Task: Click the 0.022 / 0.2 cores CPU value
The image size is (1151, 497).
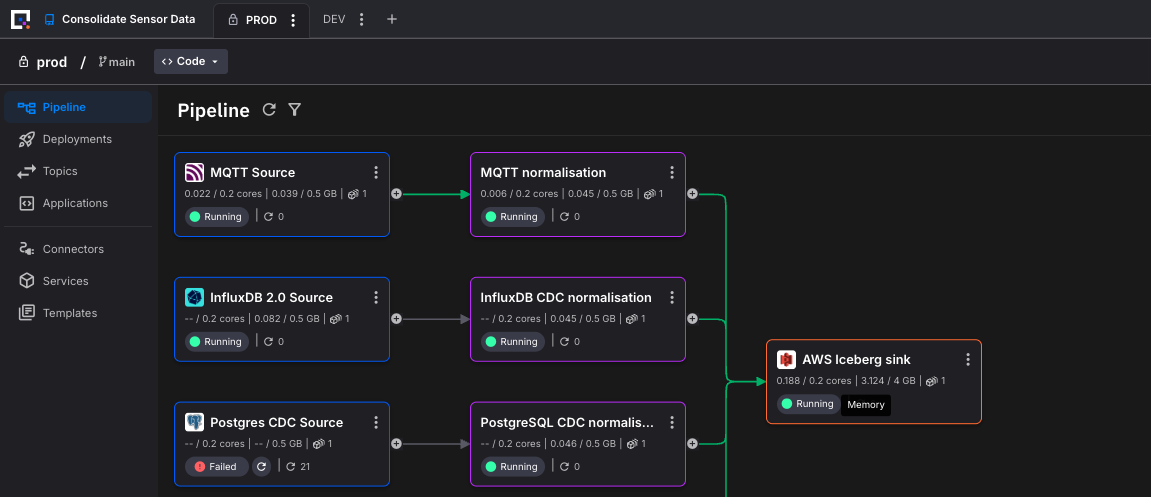Action: 224,194
